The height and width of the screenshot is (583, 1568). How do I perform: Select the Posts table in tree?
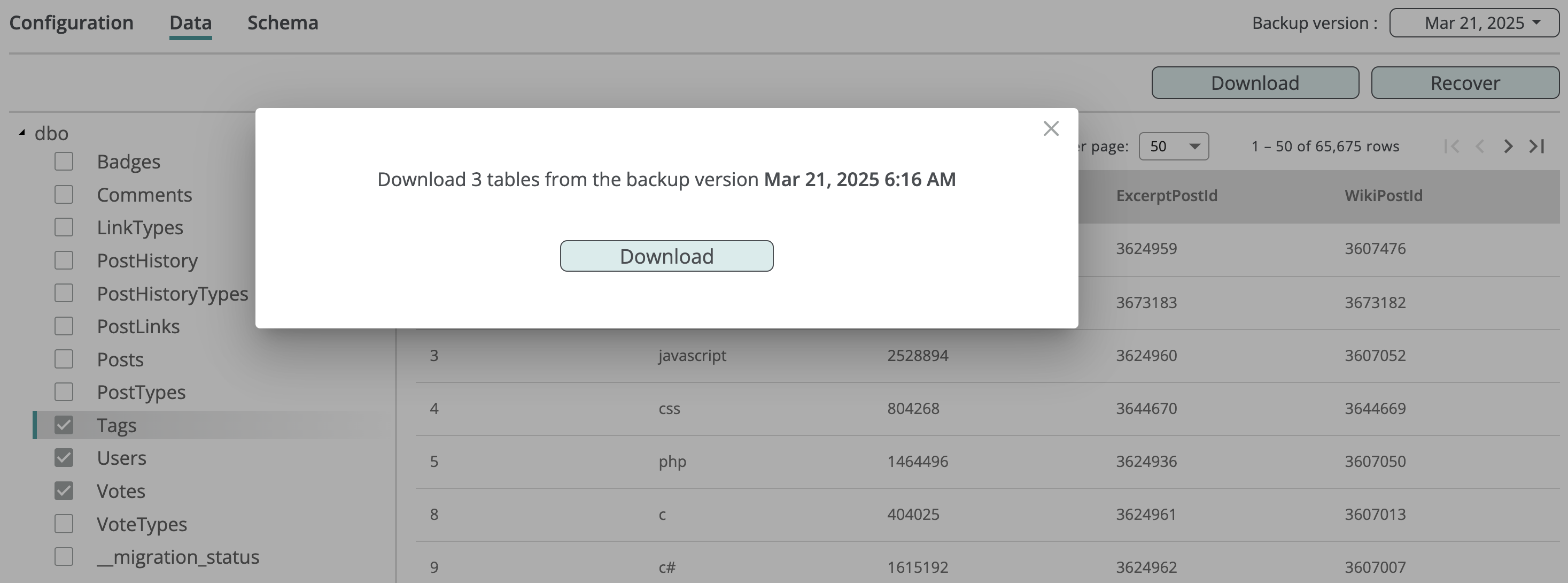pos(121,359)
